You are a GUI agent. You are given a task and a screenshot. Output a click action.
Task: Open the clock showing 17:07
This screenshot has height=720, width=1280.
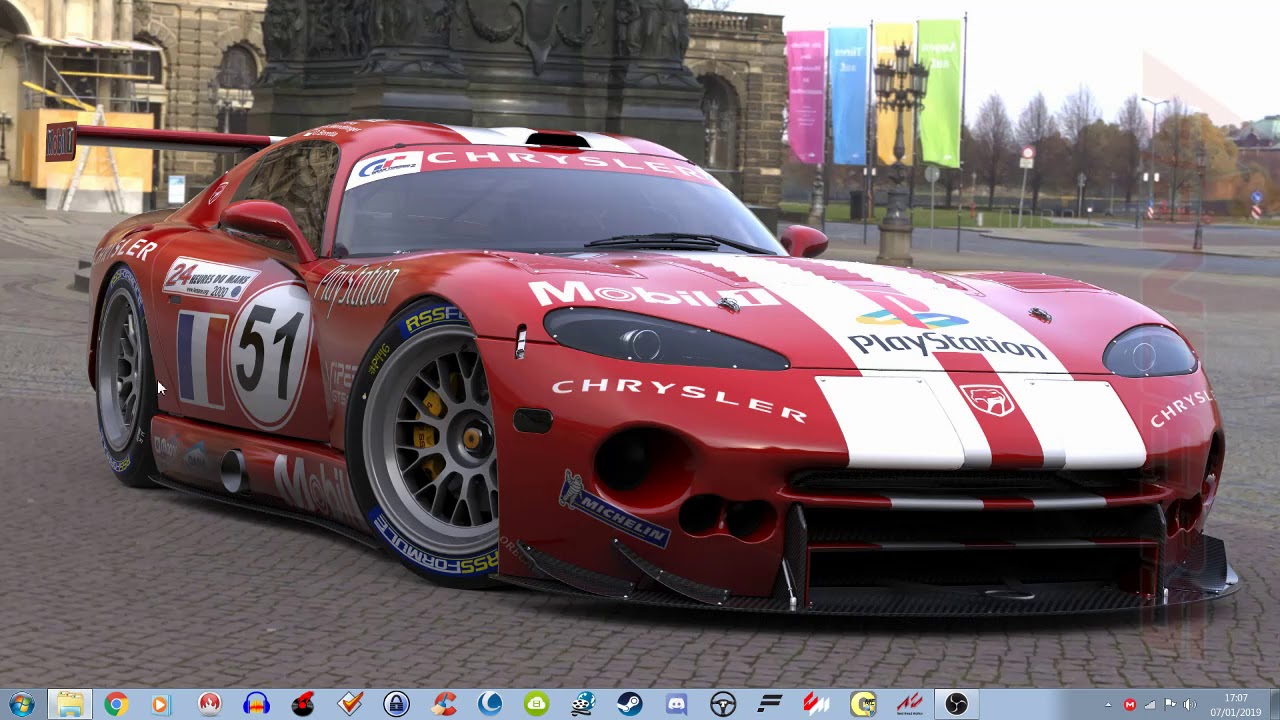point(1236,704)
